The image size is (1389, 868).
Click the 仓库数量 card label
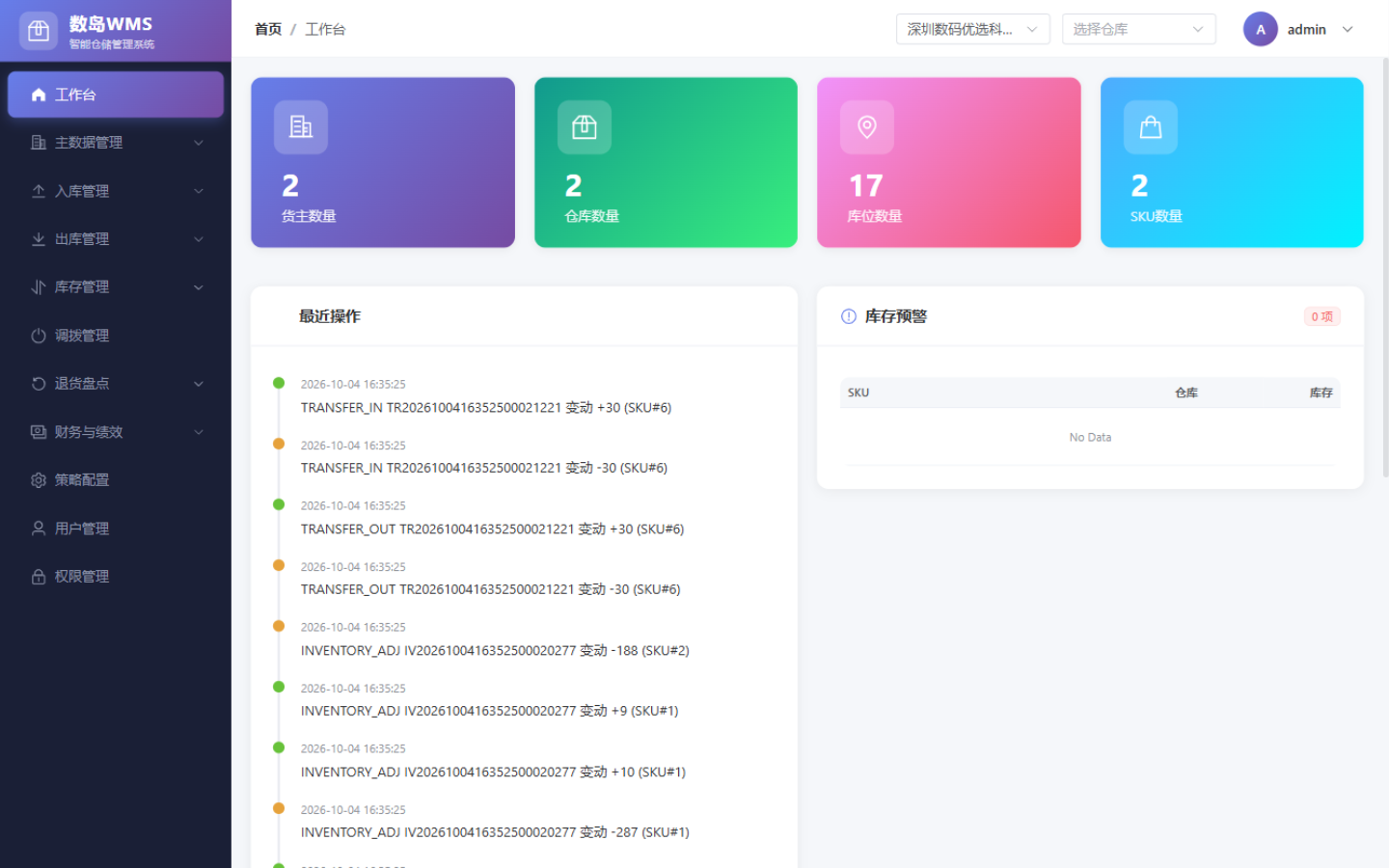(592, 216)
